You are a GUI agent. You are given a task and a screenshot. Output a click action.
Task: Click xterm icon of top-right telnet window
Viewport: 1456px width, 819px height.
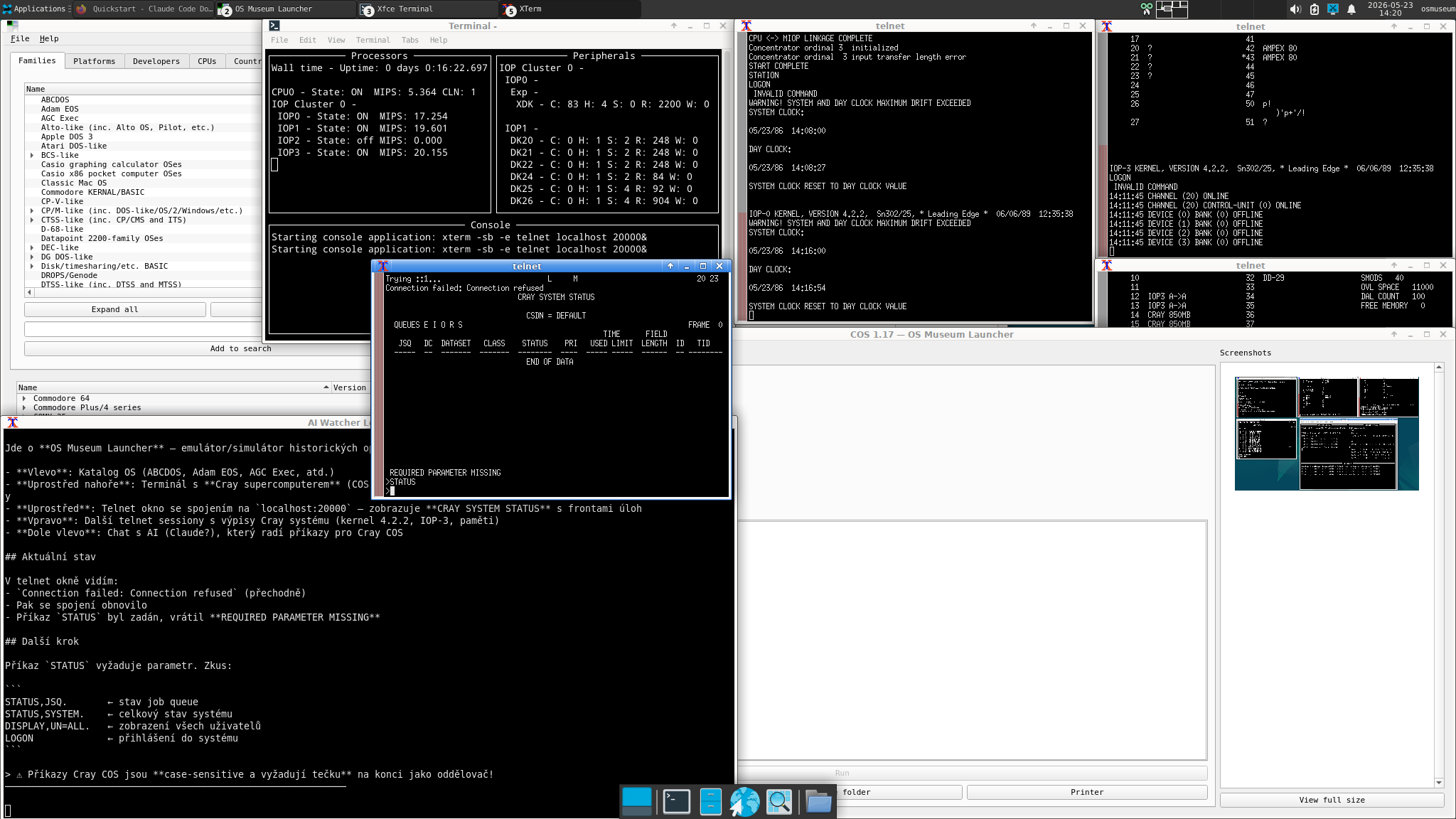click(x=1106, y=26)
